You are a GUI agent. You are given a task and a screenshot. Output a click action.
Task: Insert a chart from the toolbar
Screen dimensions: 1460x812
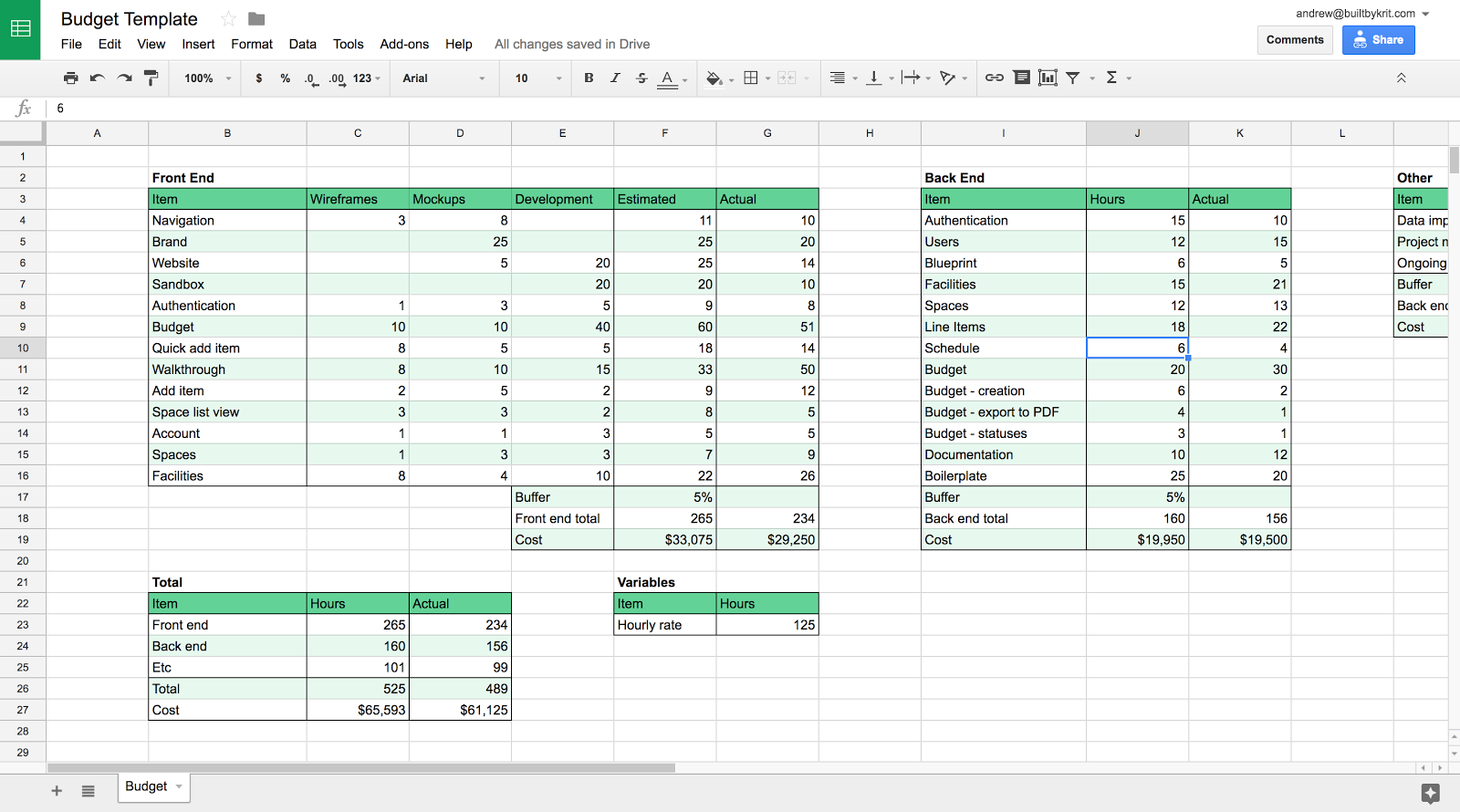pyautogui.click(x=1048, y=78)
